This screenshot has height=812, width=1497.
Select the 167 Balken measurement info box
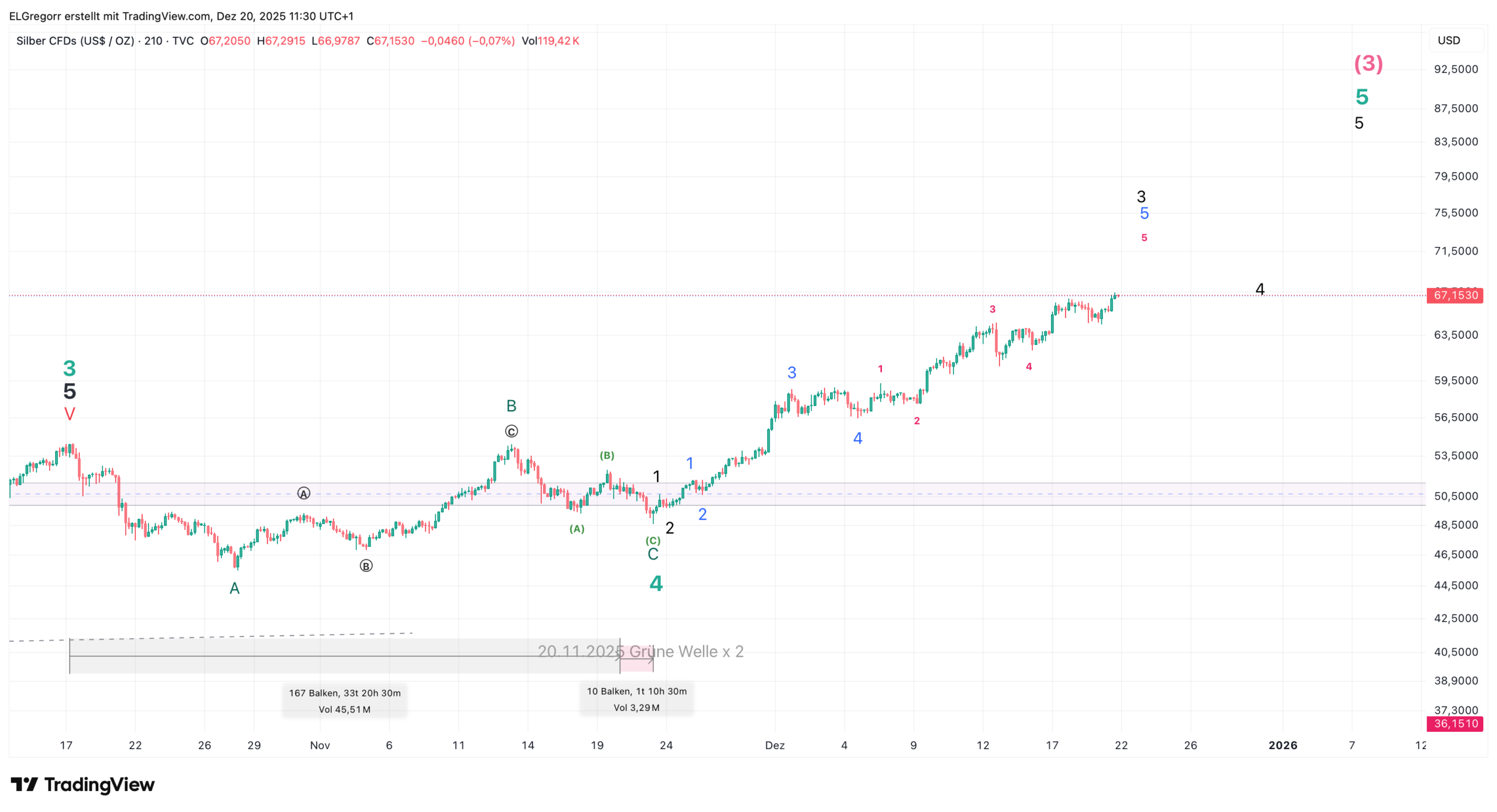[344, 701]
